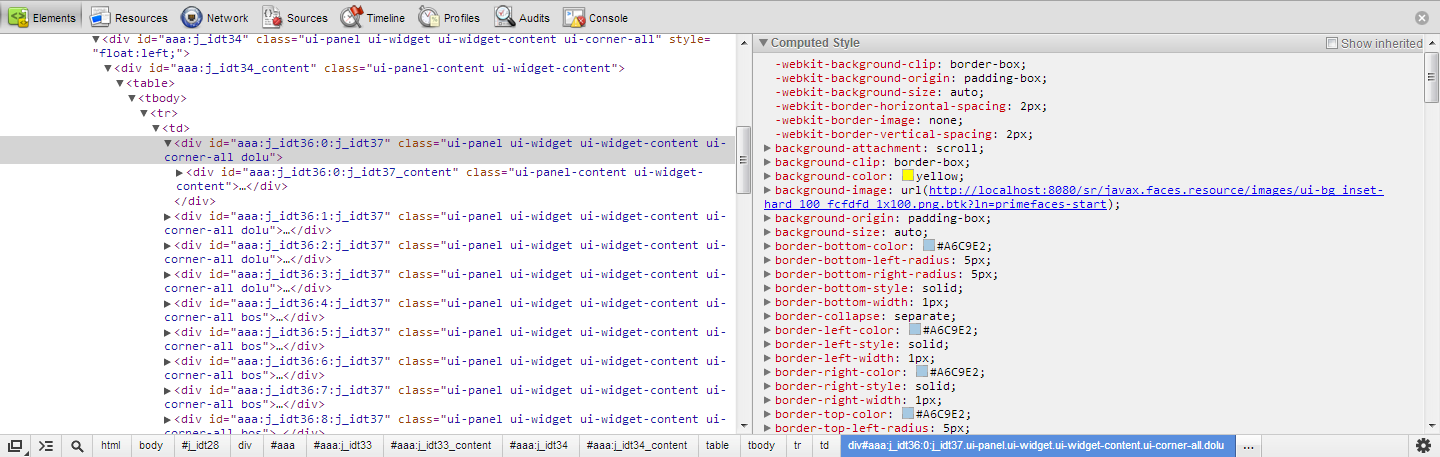Viewport: 1440px width, 457px height.
Task: Open the Resources panel
Action: click(x=129, y=17)
